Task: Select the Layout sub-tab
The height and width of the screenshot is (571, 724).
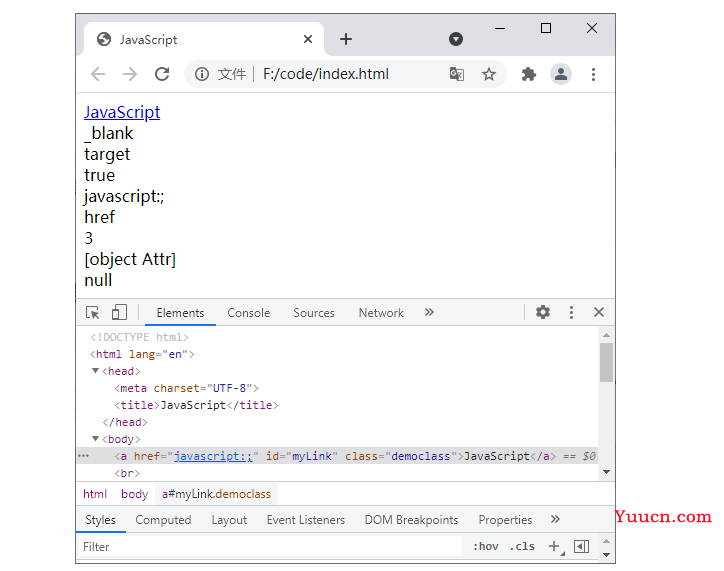Action: tap(229, 520)
